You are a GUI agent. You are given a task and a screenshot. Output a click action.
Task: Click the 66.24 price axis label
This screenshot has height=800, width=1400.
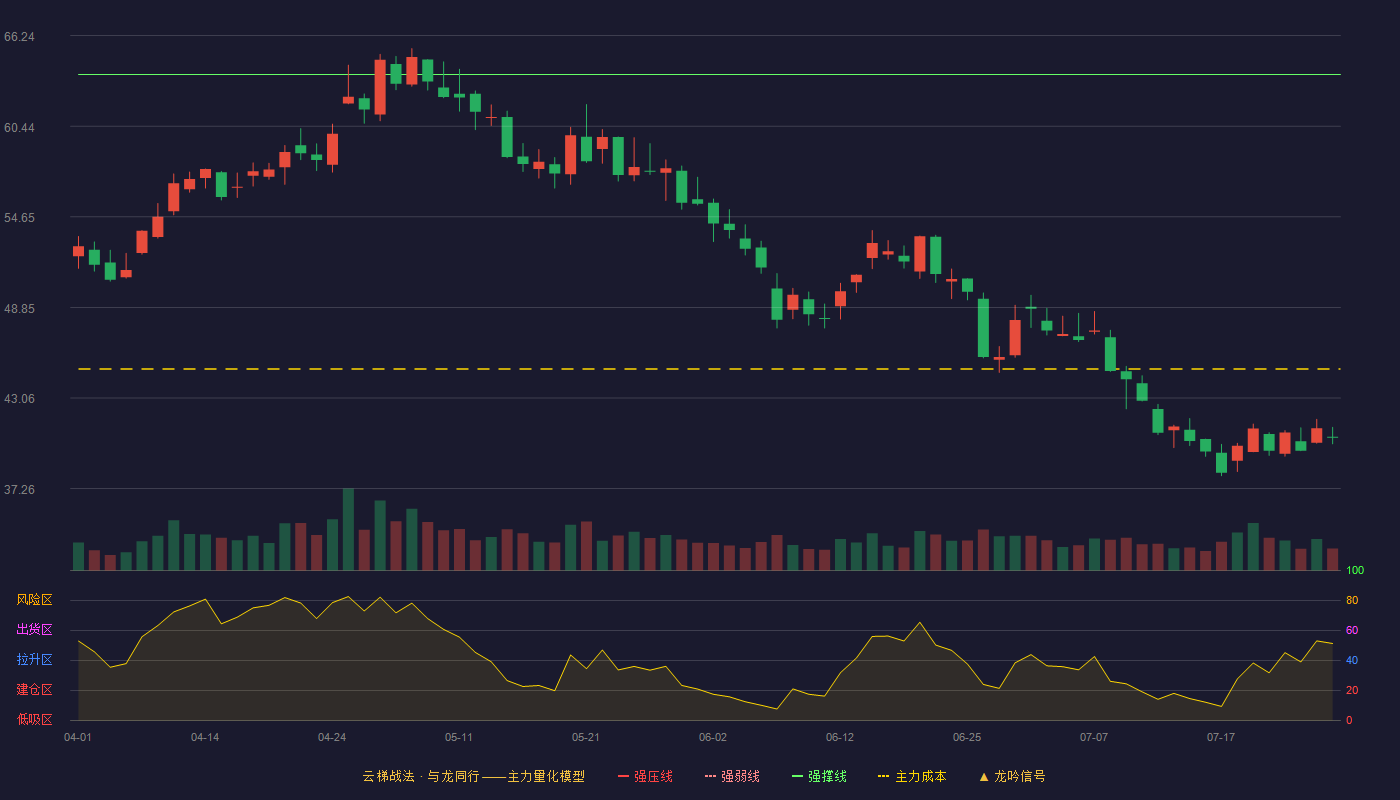coord(19,37)
